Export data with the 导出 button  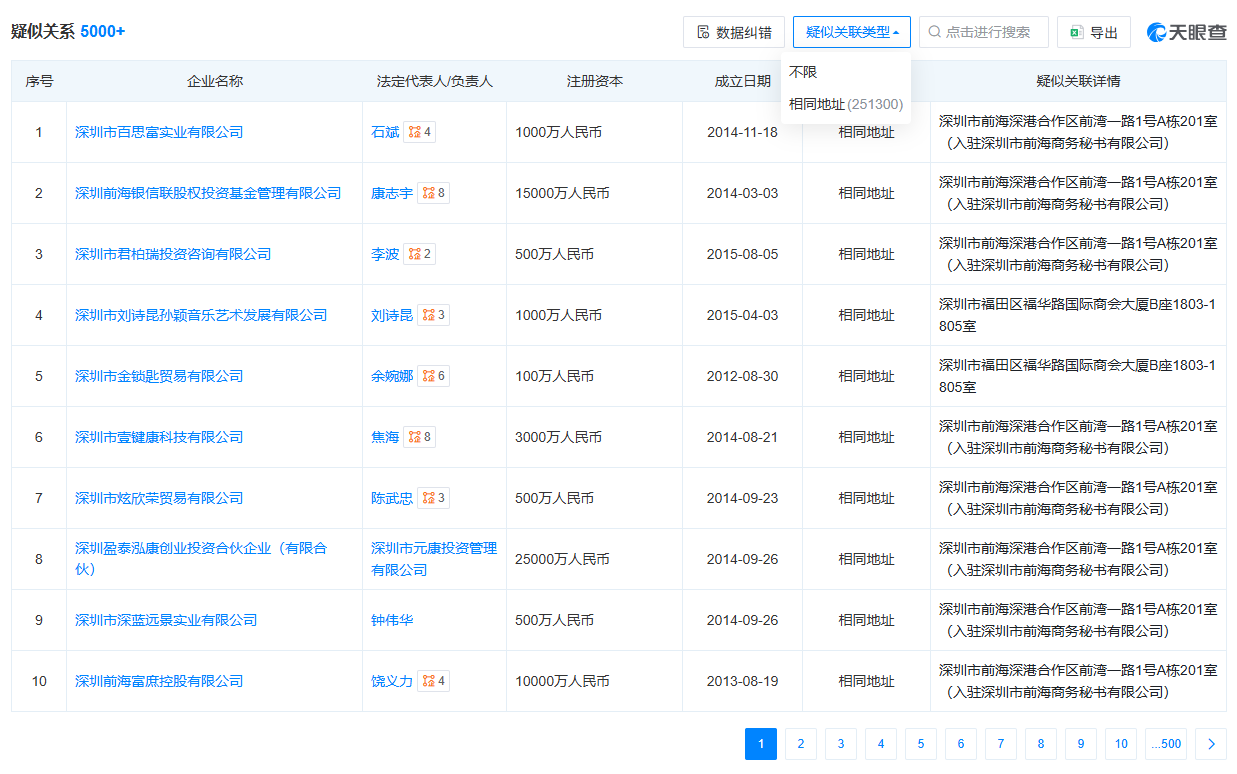[1093, 32]
